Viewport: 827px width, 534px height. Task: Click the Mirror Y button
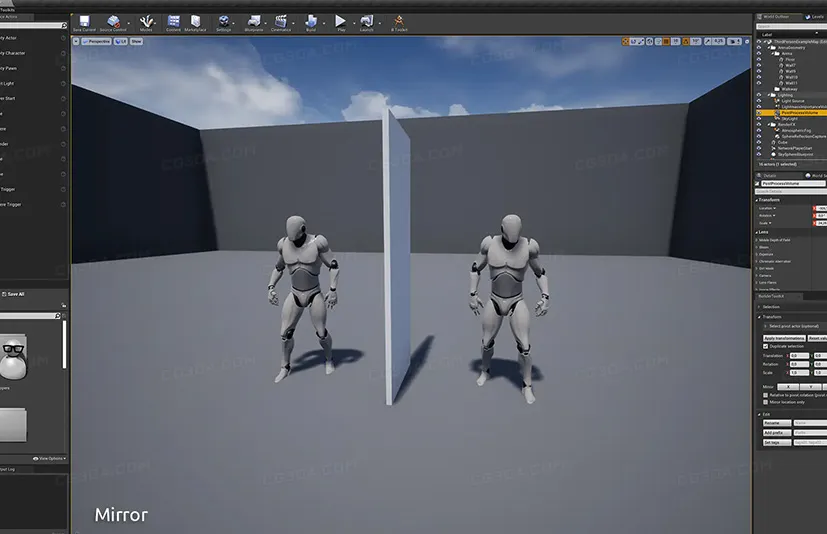[x=811, y=386]
